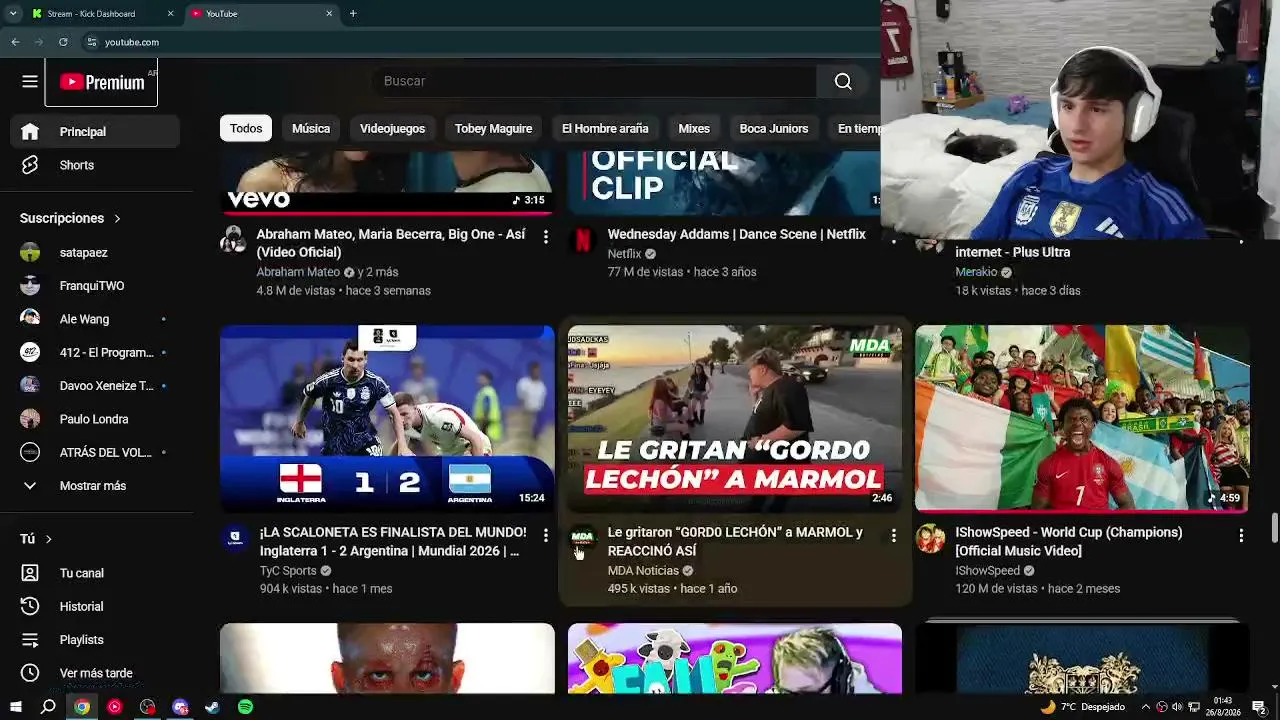
Task: Open Ver más tarde icon
Action: point(30,673)
